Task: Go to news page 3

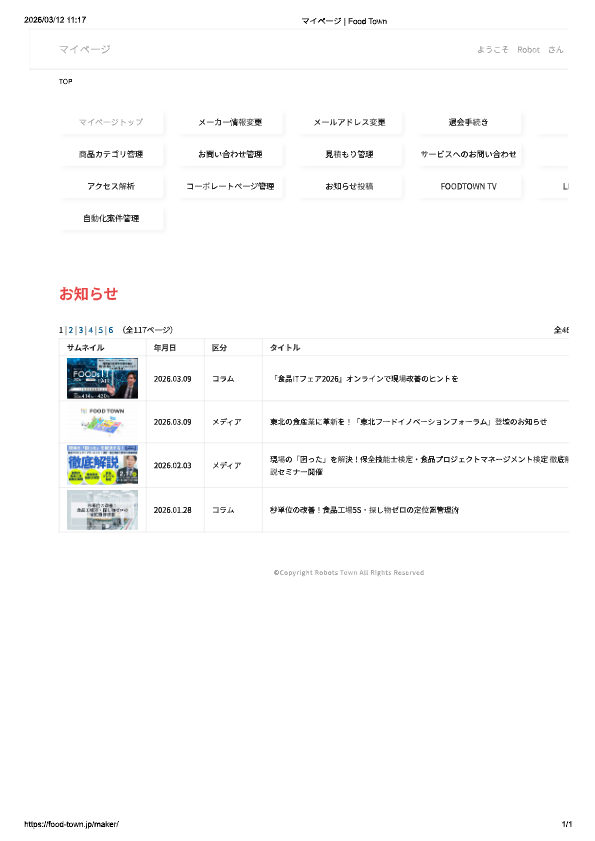Action: [81, 330]
